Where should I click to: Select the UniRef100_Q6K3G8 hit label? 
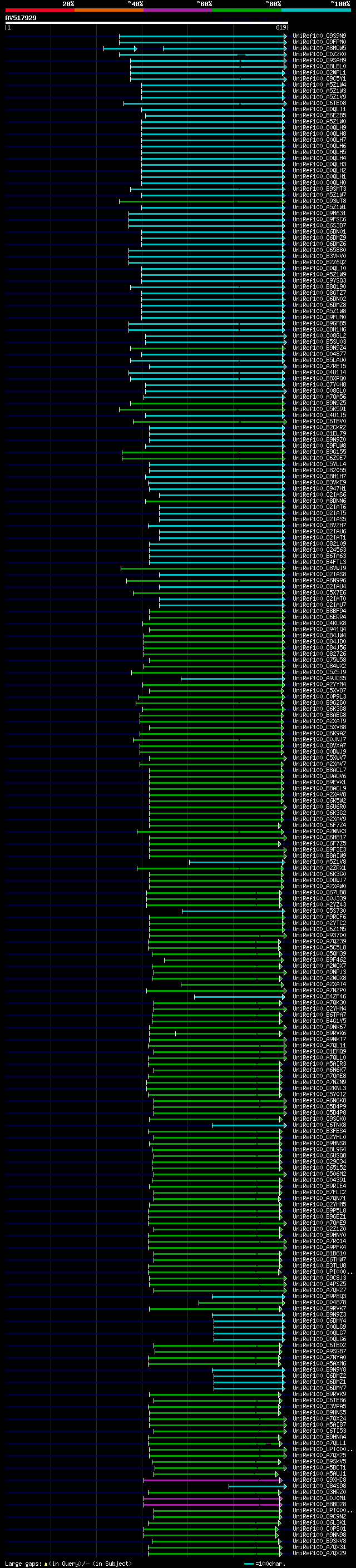[x=319, y=709]
